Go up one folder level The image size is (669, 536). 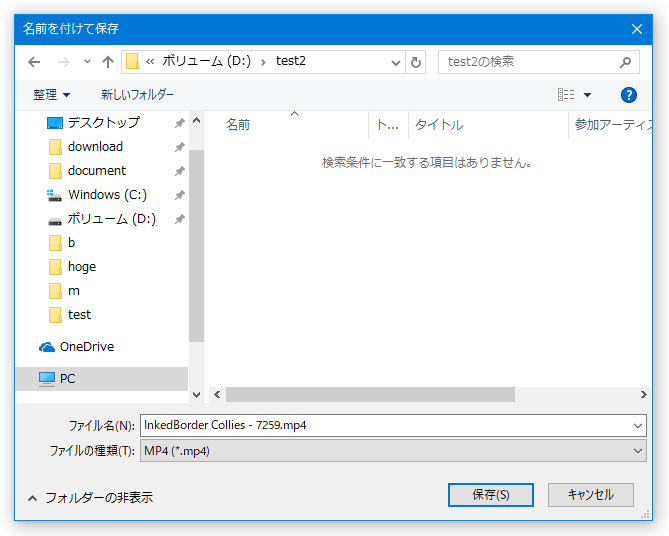pos(108,62)
